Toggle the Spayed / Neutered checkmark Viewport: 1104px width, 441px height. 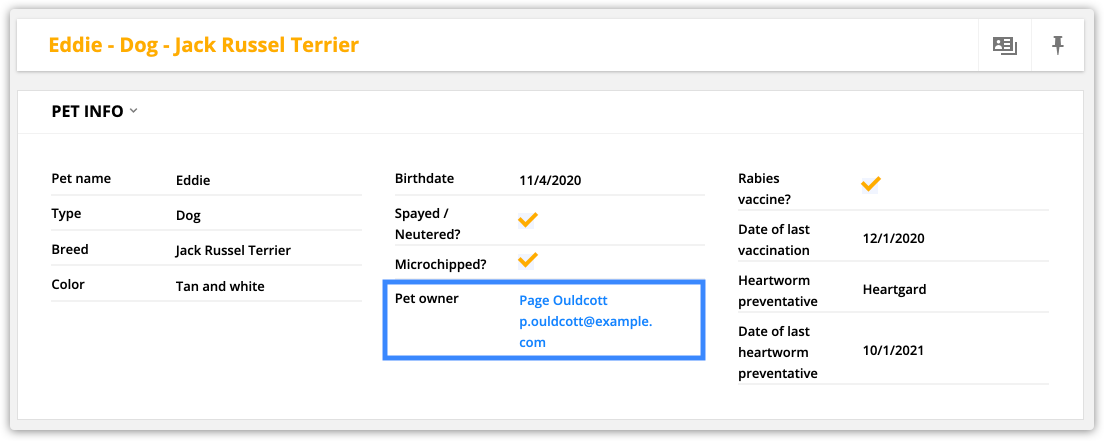(528, 220)
